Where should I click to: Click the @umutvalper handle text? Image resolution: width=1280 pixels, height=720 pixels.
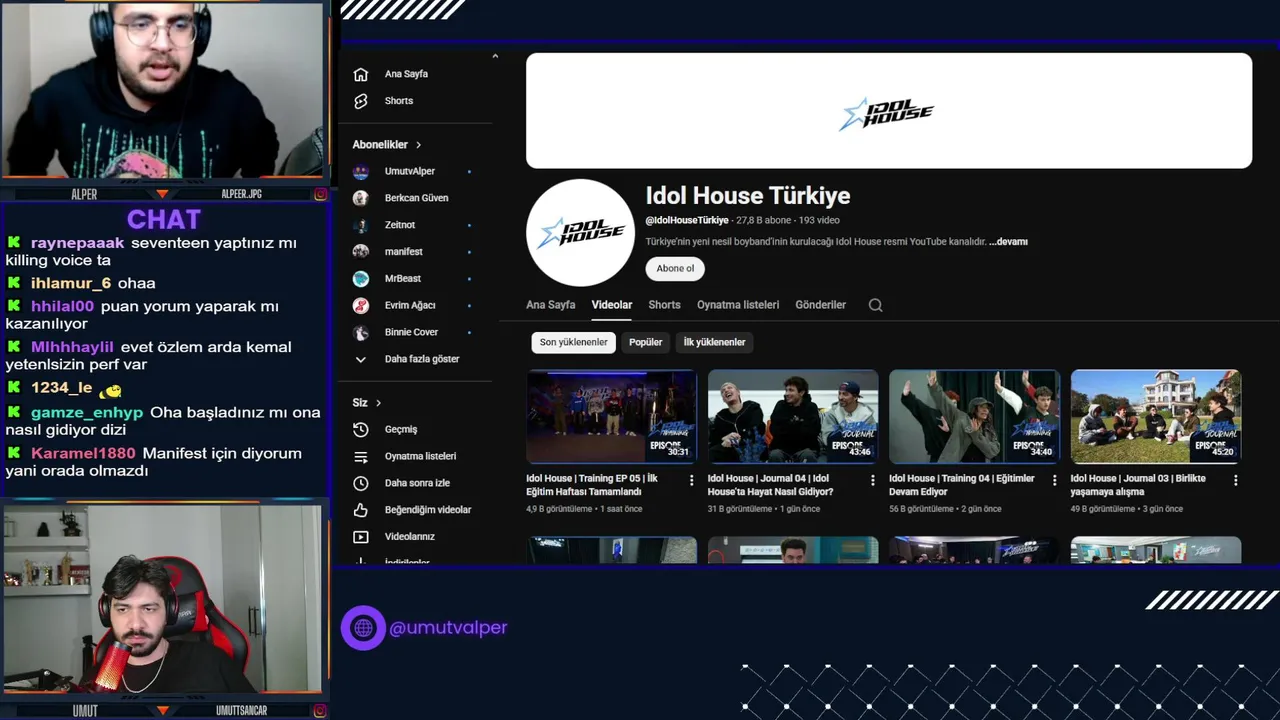(448, 628)
